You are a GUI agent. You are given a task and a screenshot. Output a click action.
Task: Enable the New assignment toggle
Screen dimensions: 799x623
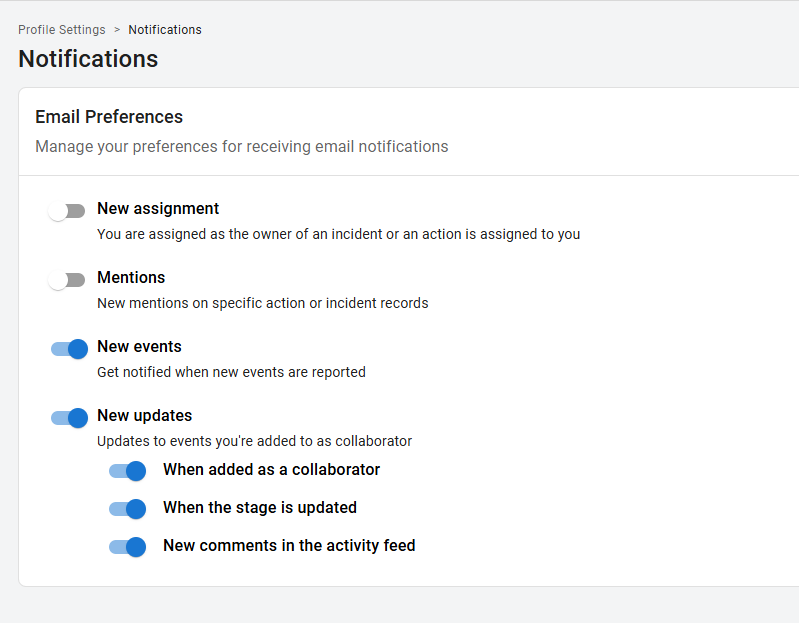pyautogui.click(x=67, y=211)
